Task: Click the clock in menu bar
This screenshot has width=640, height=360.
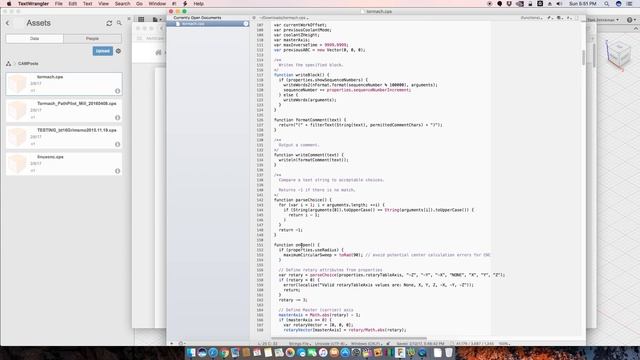Action: click(582, 4)
